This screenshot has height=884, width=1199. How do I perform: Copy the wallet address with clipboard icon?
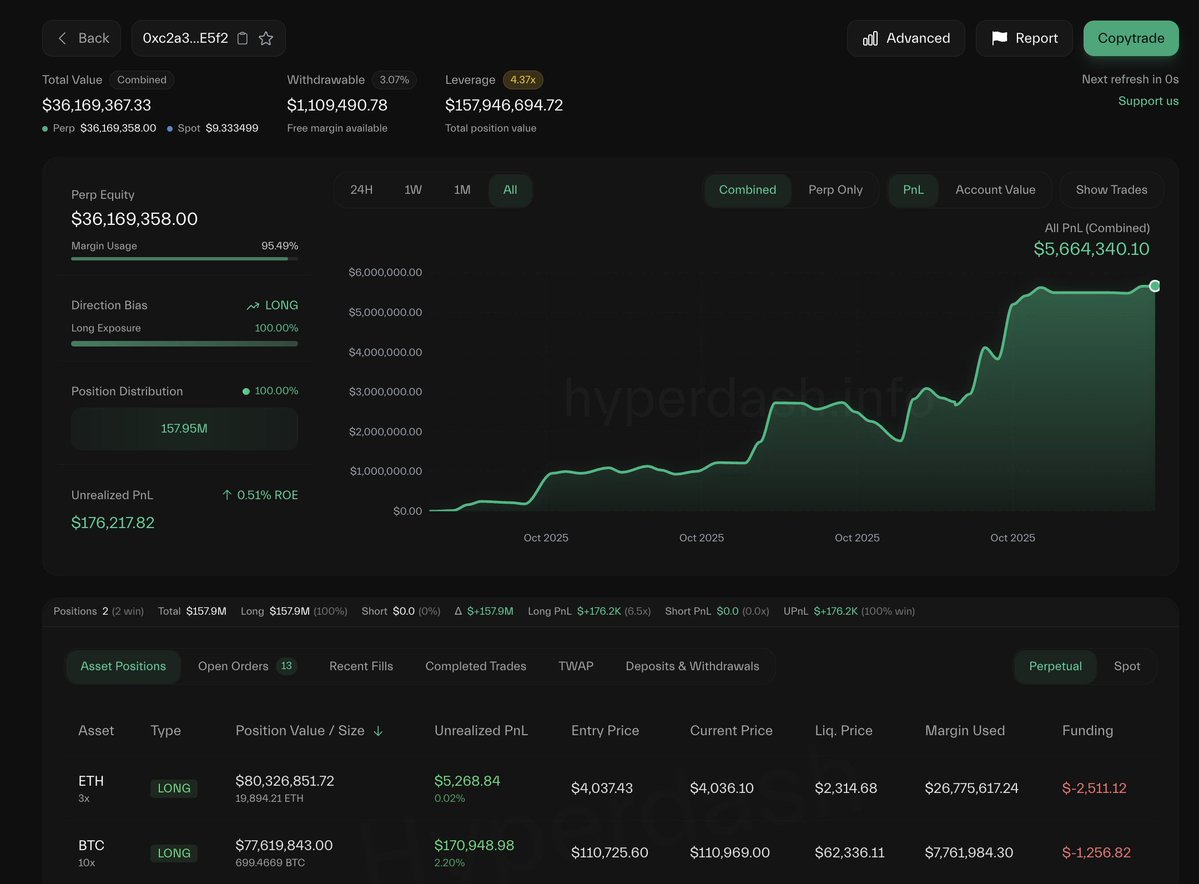243,38
